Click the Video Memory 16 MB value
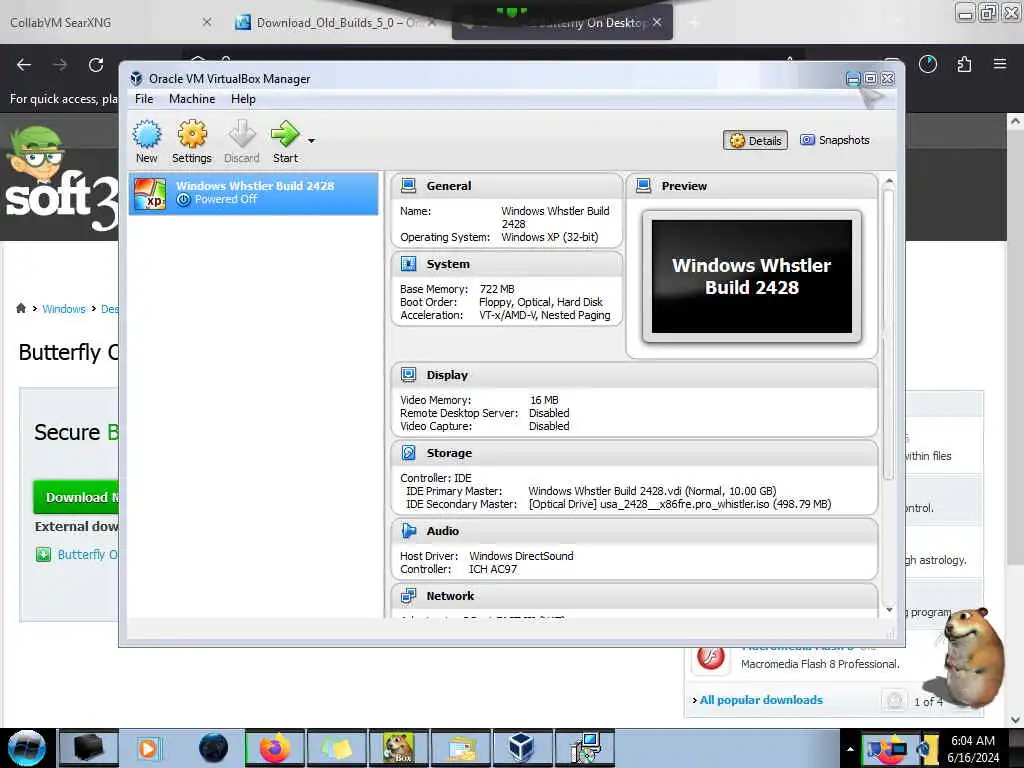1024x768 pixels. pos(544,400)
